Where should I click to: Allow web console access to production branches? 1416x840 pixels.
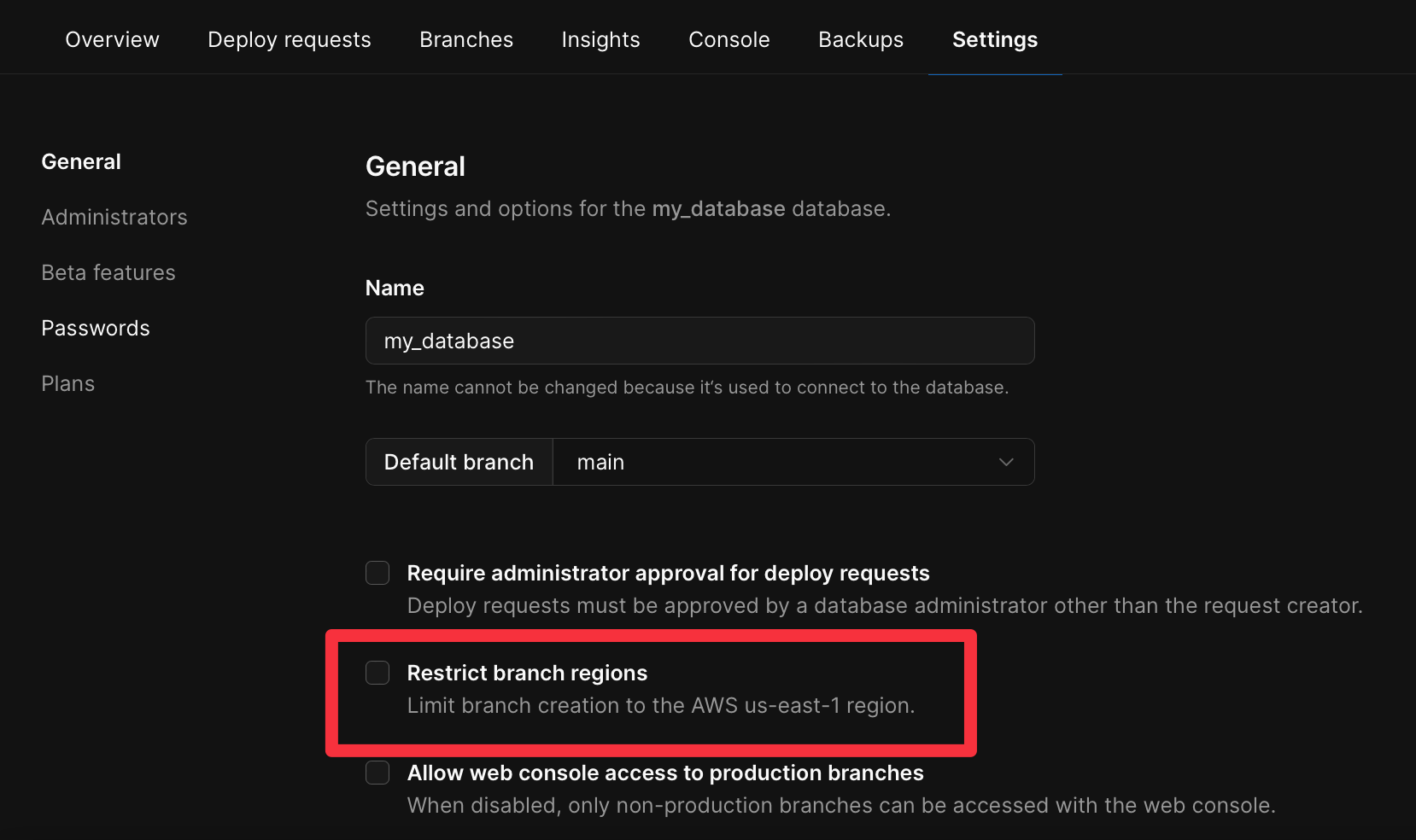tap(377, 773)
